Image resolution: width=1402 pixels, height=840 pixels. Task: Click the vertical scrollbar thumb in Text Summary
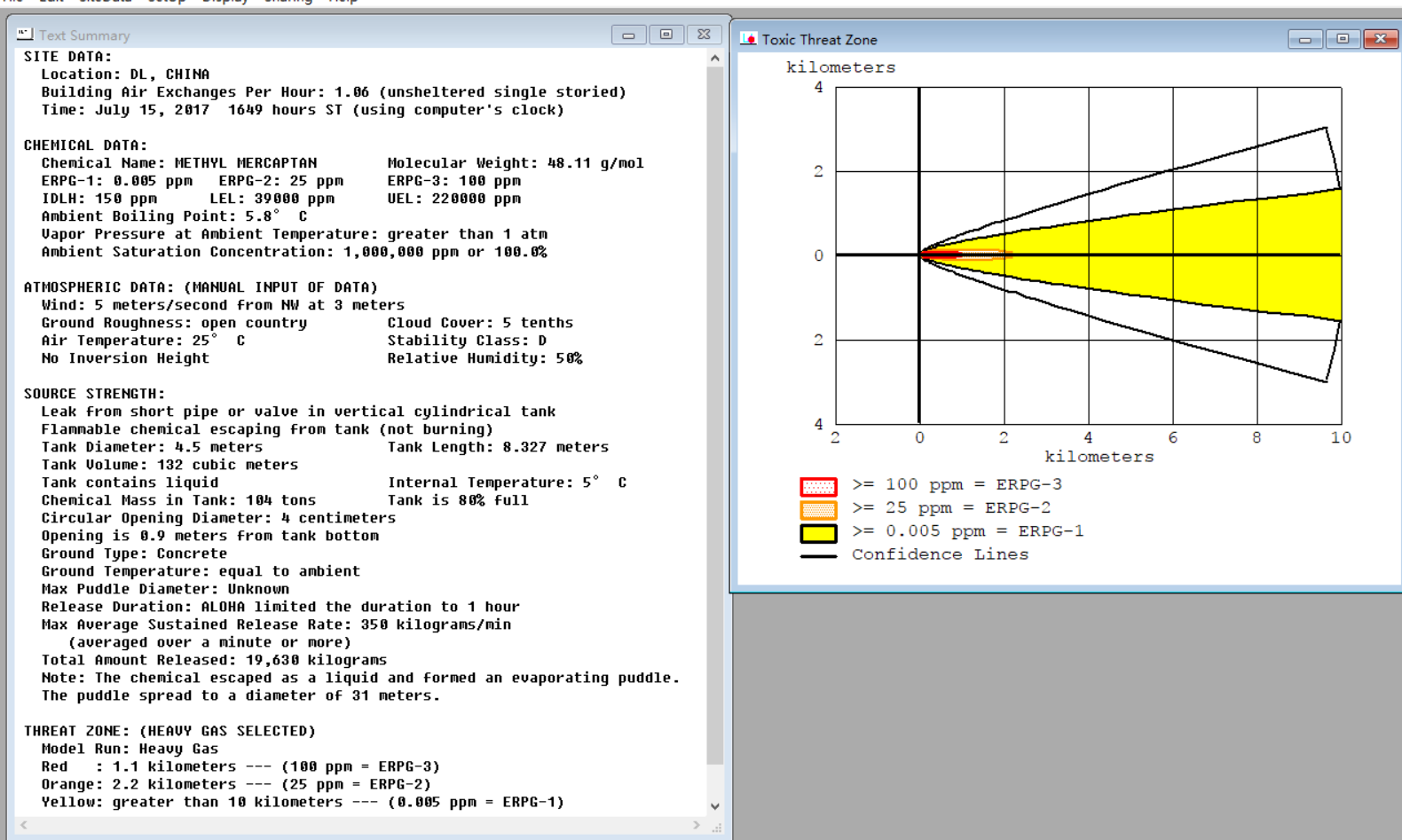coord(715,415)
